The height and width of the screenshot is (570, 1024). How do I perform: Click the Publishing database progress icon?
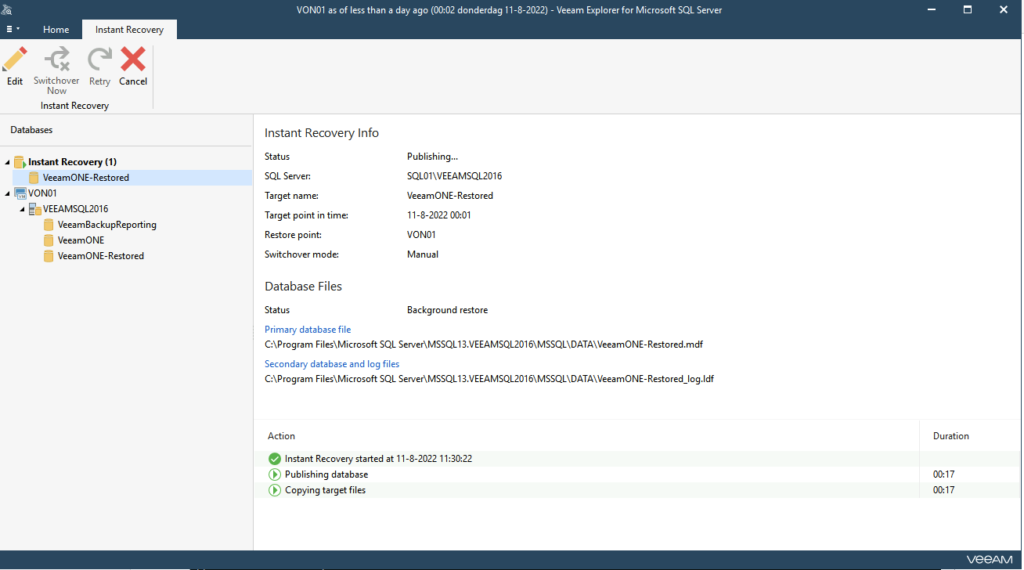[x=275, y=474]
